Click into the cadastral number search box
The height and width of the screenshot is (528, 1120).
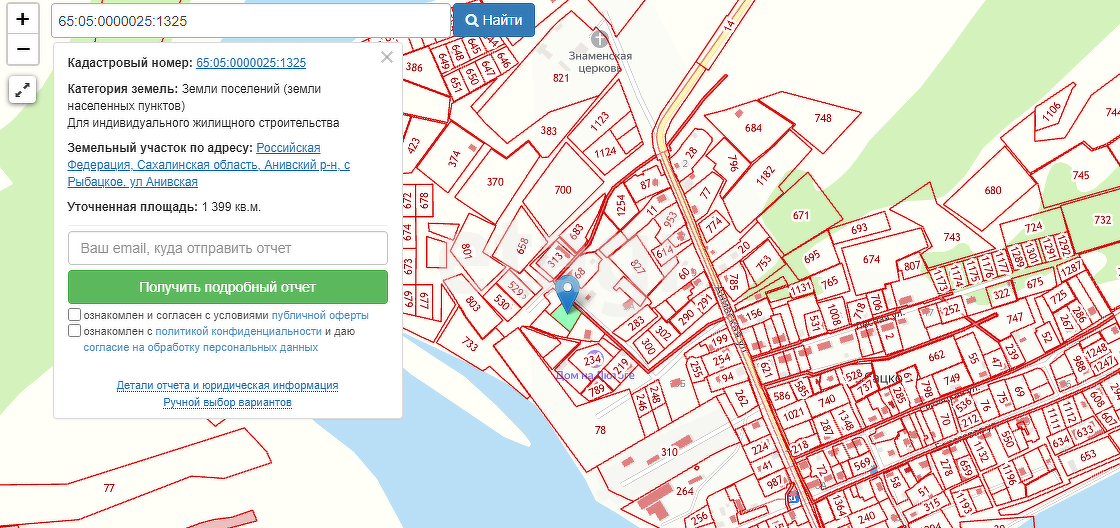click(250, 20)
